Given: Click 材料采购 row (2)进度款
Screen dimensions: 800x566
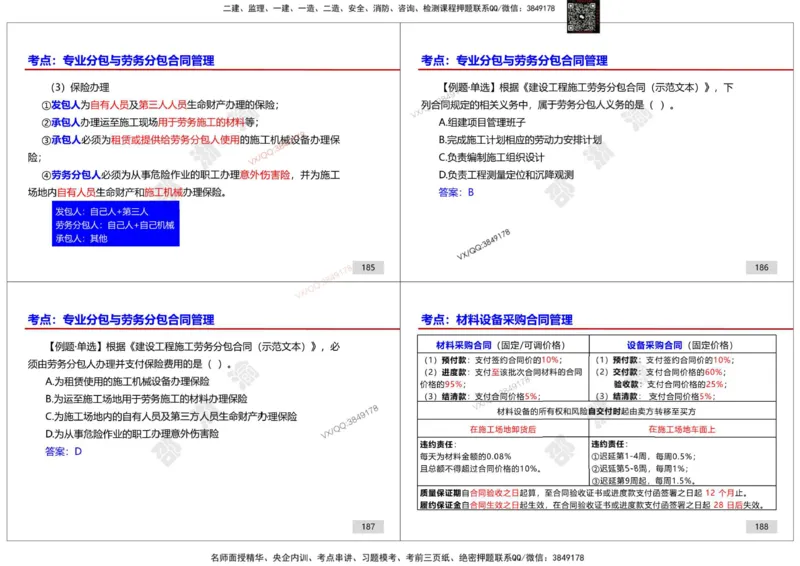Looking at the screenshot, I should pyautogui.click(x=501, y=378).
